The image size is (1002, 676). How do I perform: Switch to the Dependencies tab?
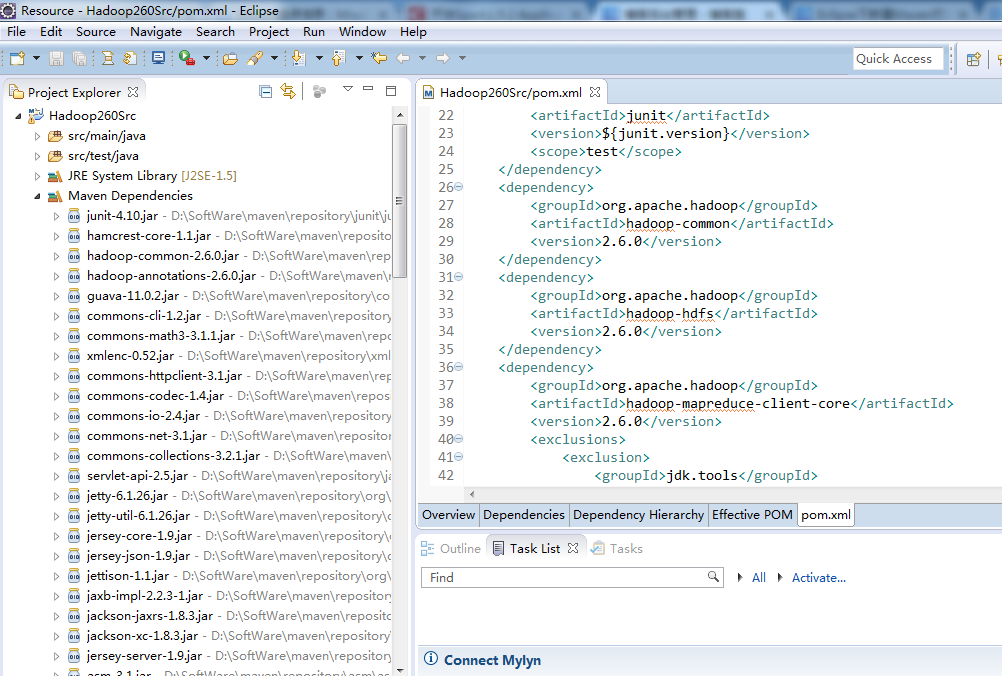524,515
